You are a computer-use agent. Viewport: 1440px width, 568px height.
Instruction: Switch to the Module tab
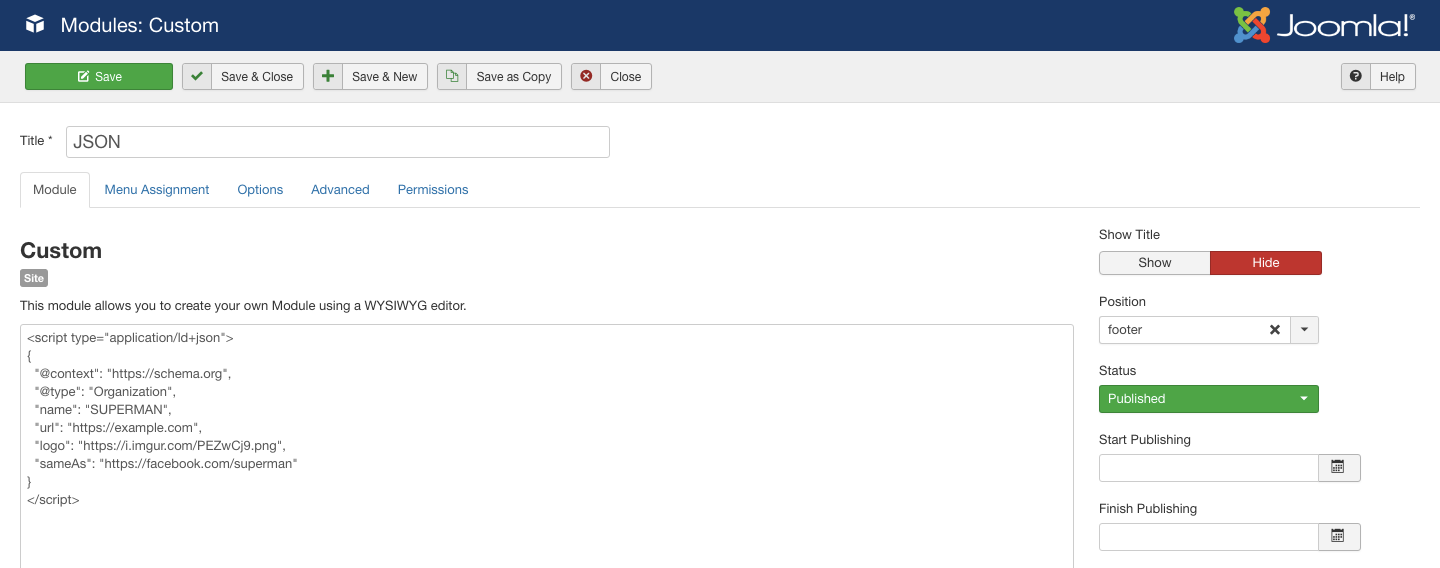tap(55, 190)
